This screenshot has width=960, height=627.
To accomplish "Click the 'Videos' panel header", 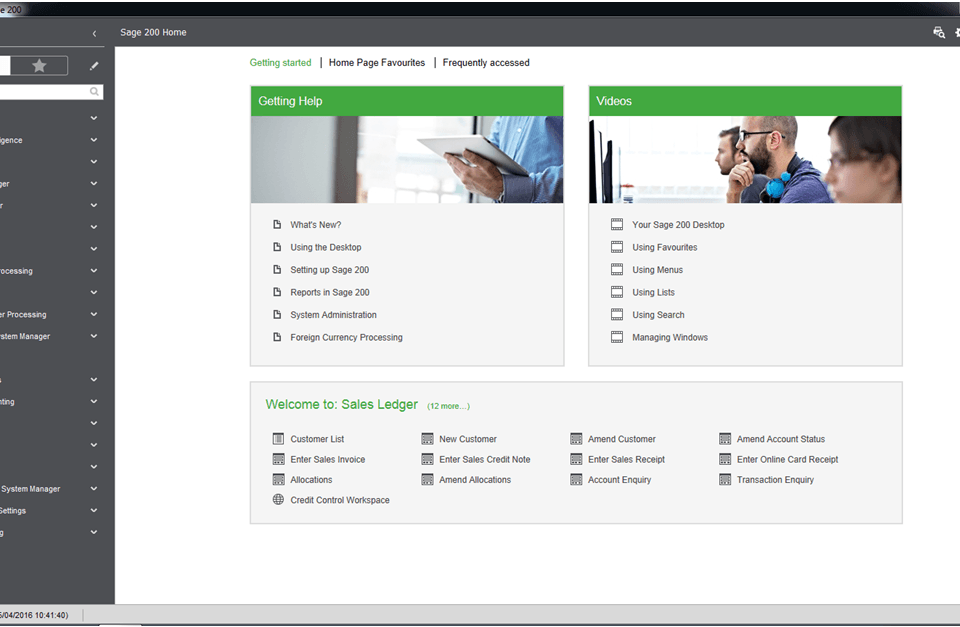I will (745, 101).
